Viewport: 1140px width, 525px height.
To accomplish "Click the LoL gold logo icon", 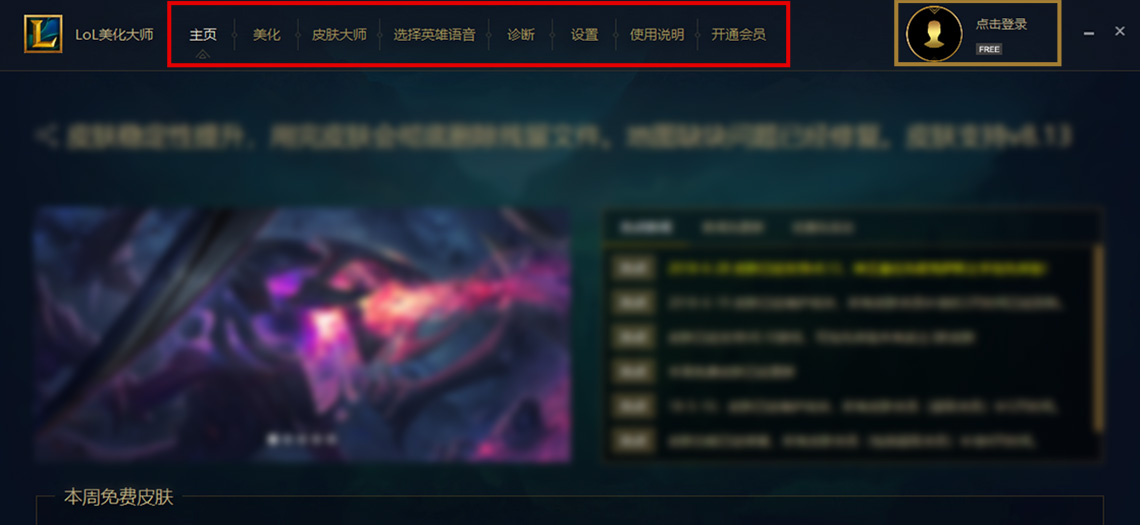I will [43, 34].
